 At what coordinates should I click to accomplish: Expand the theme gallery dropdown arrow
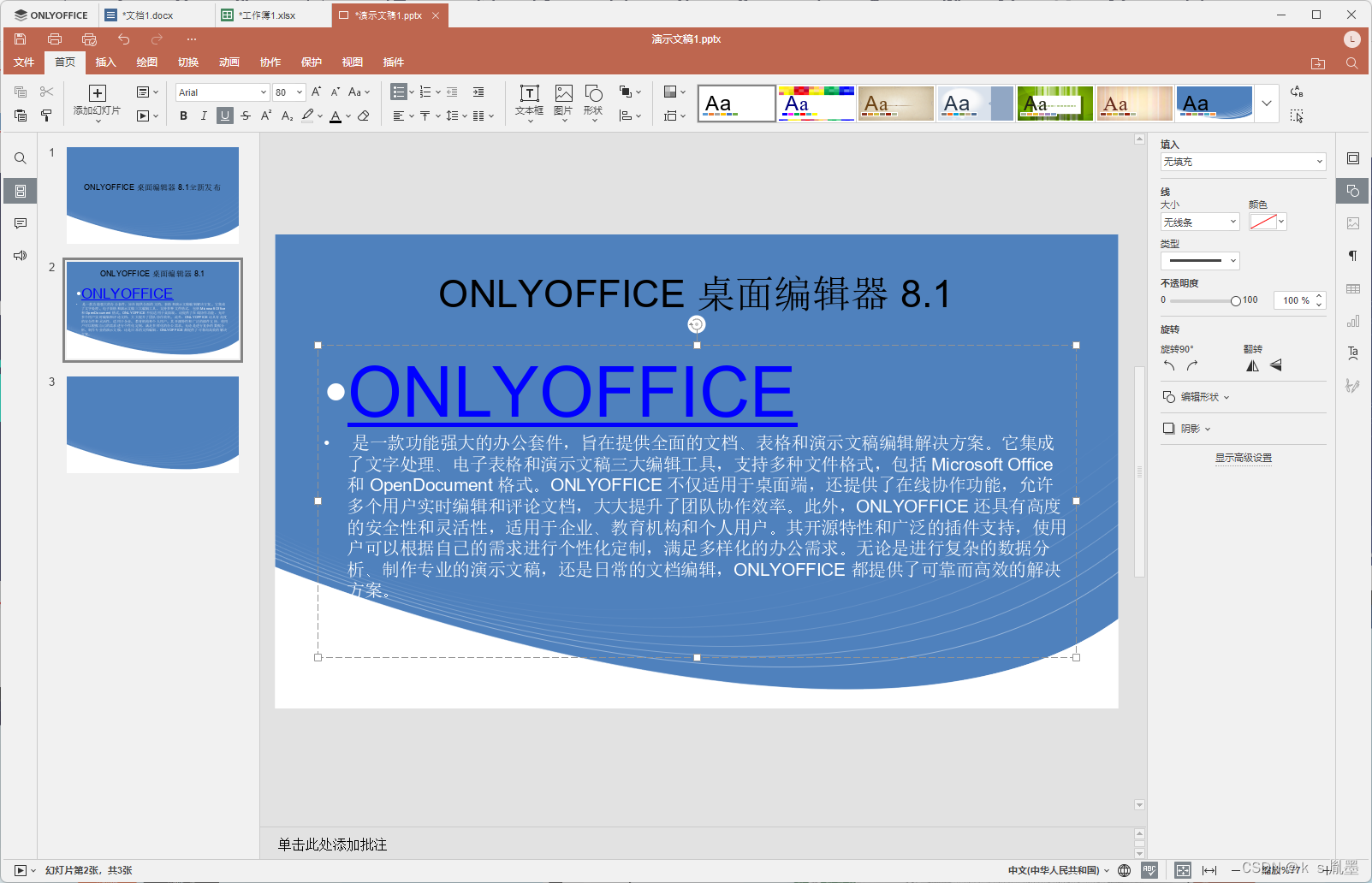click(1267, 104)
